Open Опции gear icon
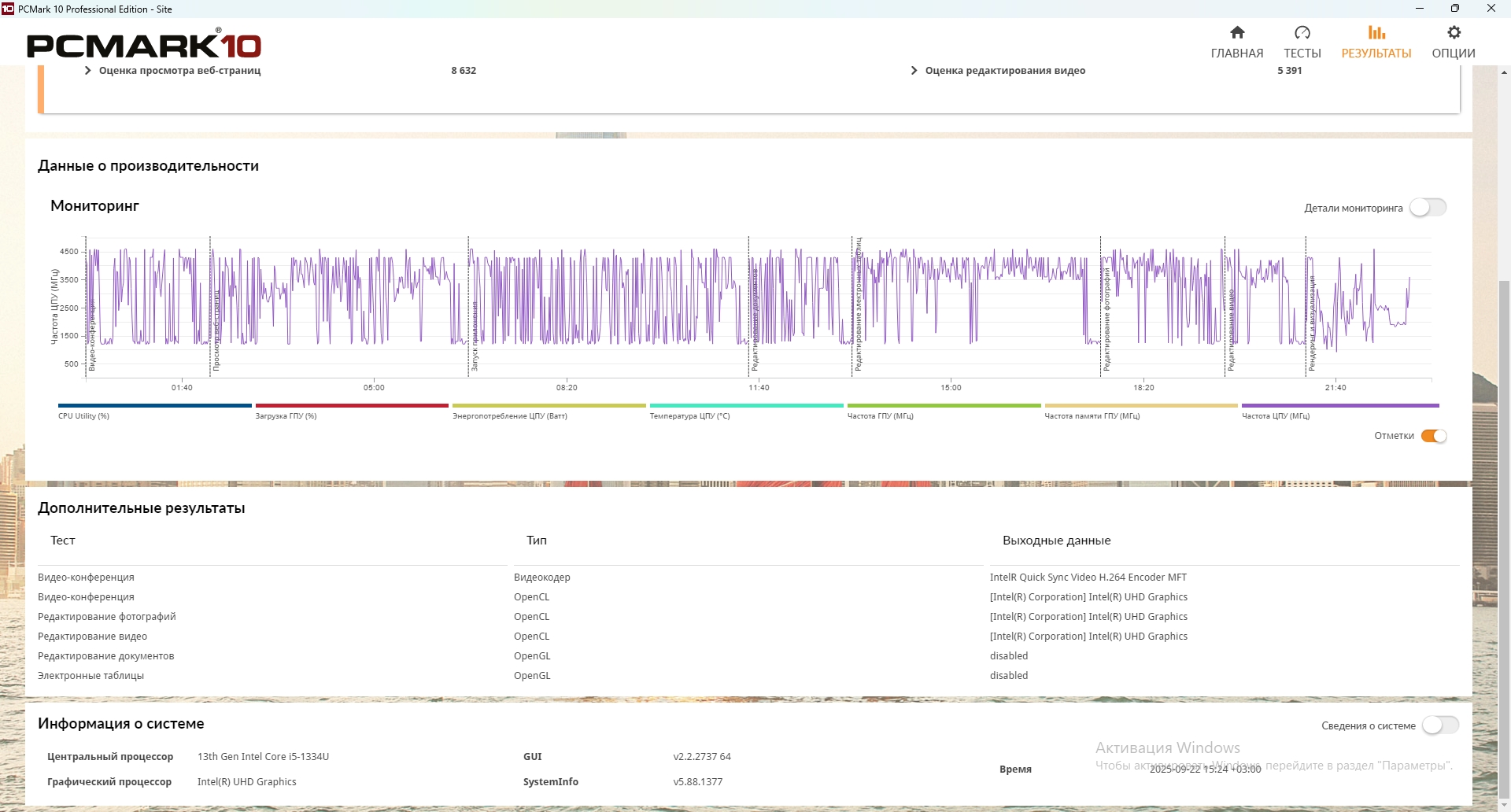Screen dimensions: 1511x812 (1454, 33)
